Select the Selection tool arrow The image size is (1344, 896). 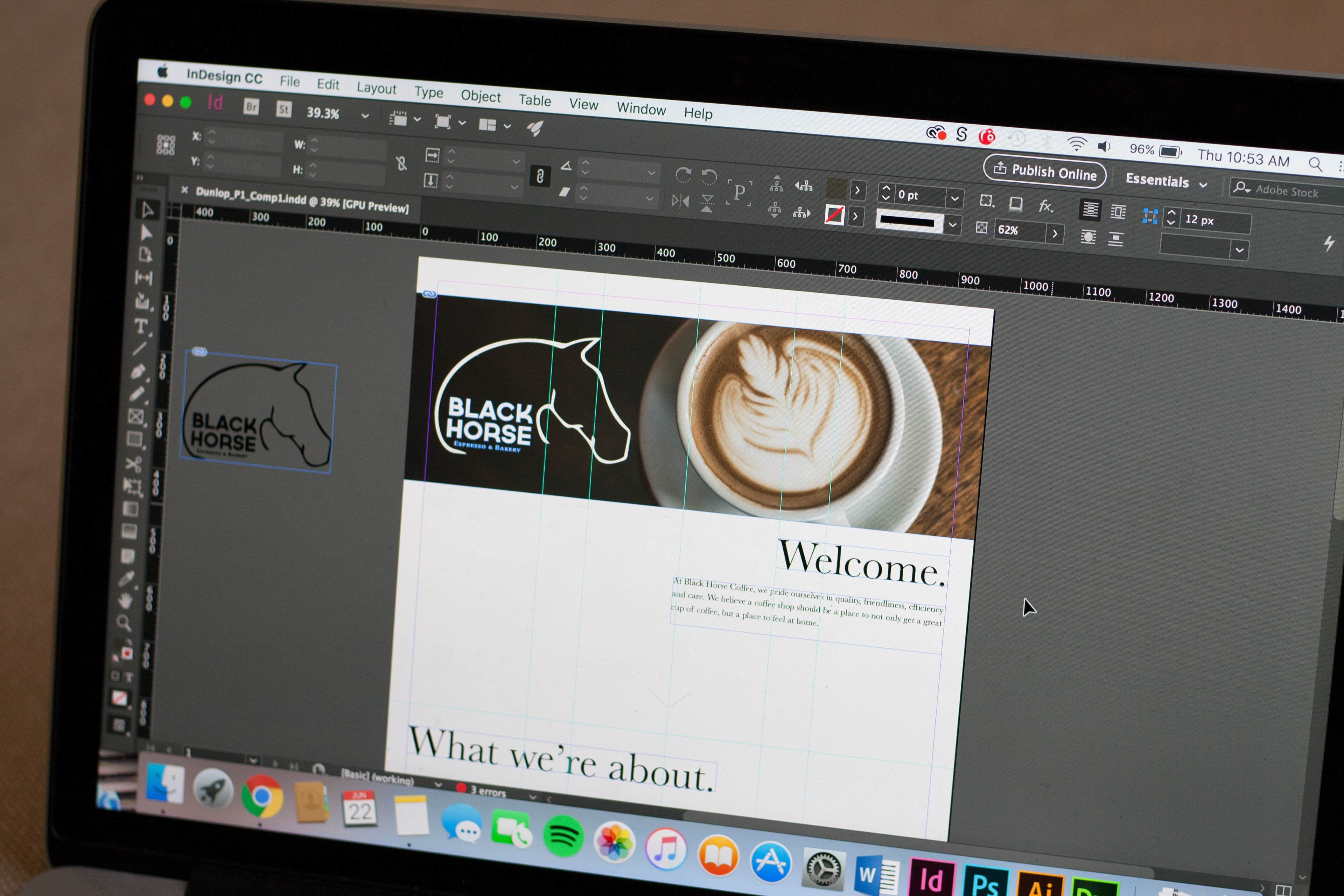click(147, 210)
